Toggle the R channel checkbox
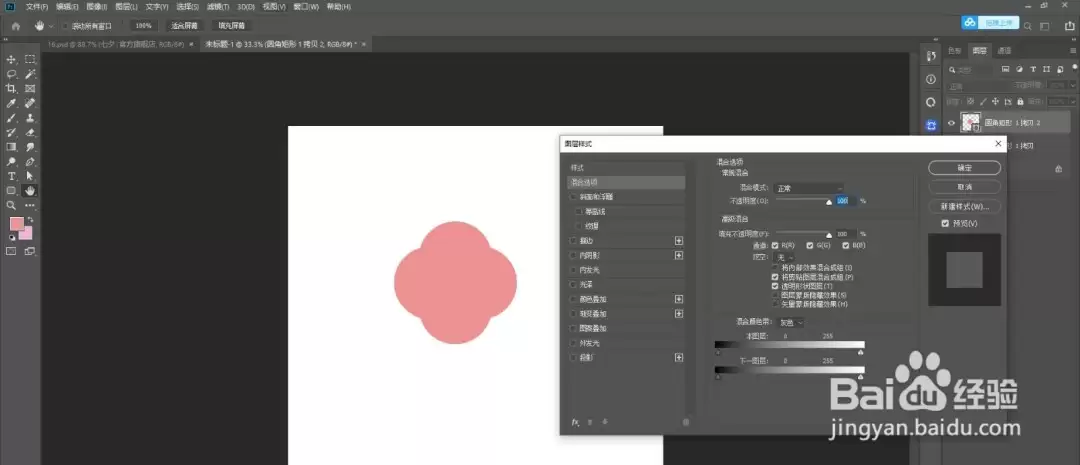This screenshot has width=1080, height=465. (776, 245)
